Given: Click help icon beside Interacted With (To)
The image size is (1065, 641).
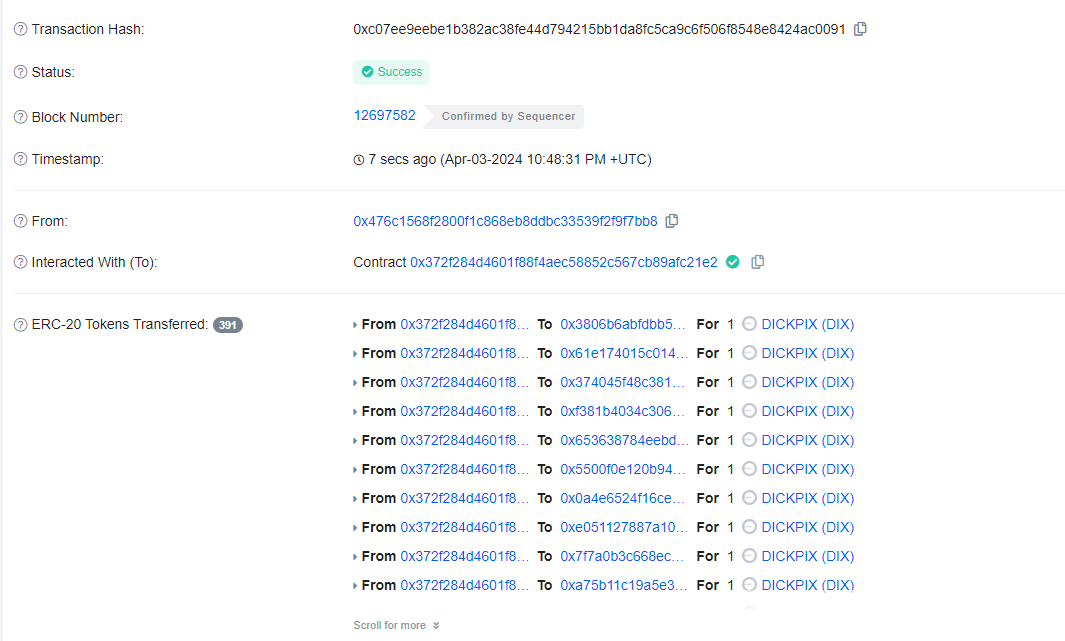Looking at the screenshot, I should [20, 262].
